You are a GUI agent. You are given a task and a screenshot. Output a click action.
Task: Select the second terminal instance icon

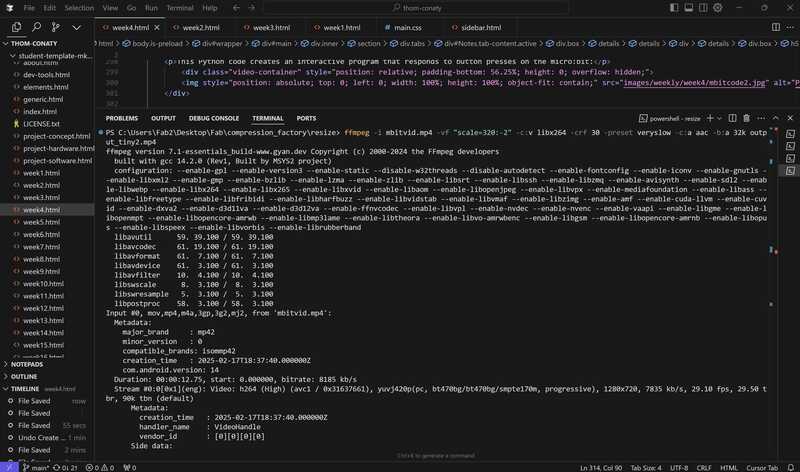(790, 146)
